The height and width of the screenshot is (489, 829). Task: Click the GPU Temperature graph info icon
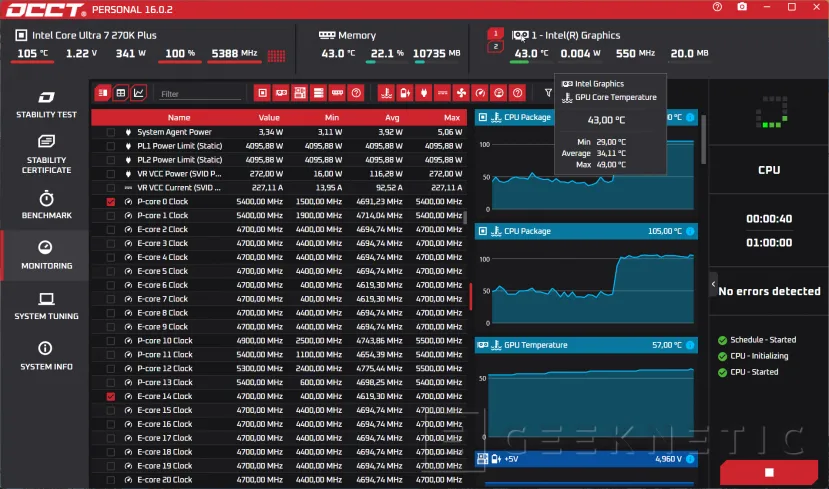coord(689,345)
